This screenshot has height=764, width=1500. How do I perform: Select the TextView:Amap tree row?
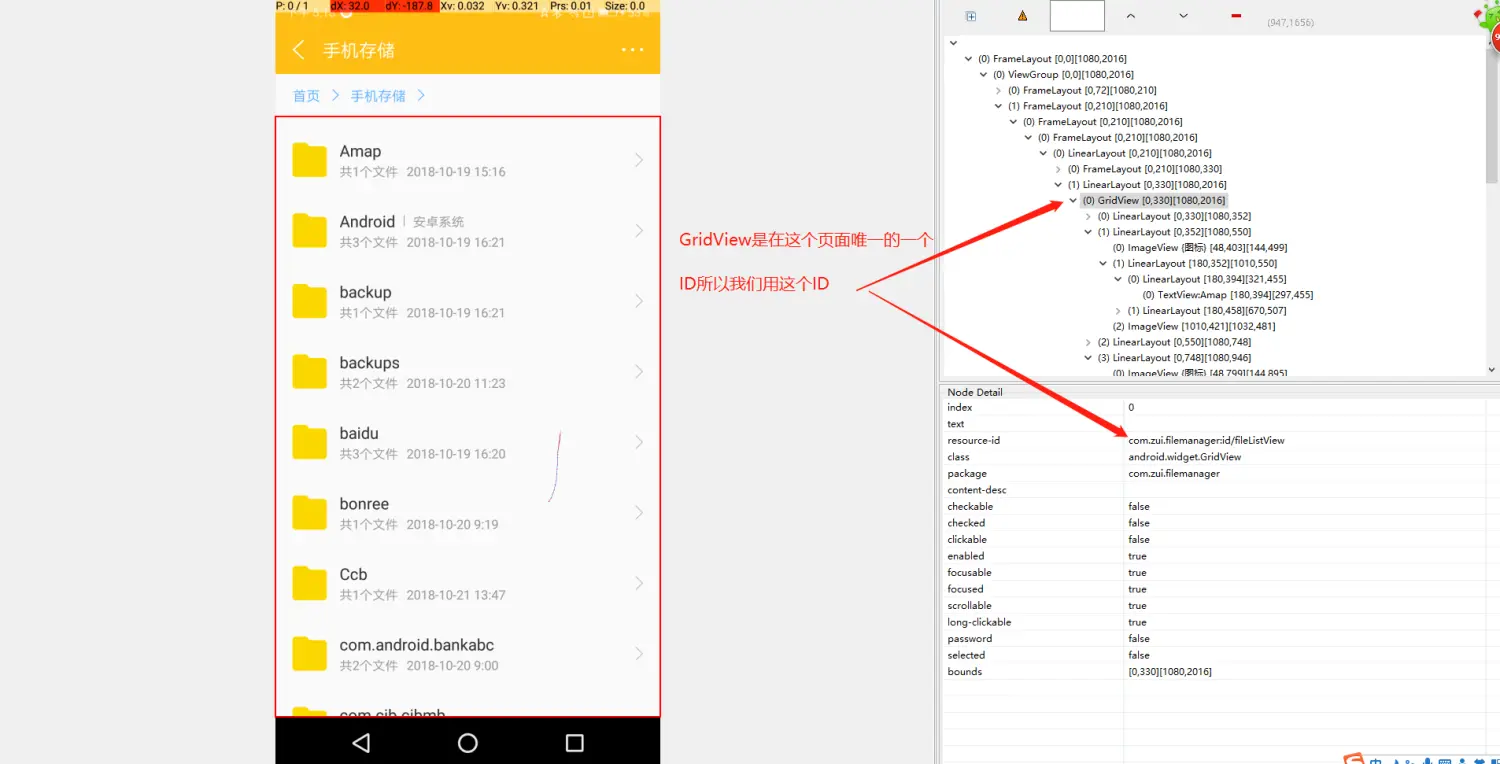[1227, 295]
